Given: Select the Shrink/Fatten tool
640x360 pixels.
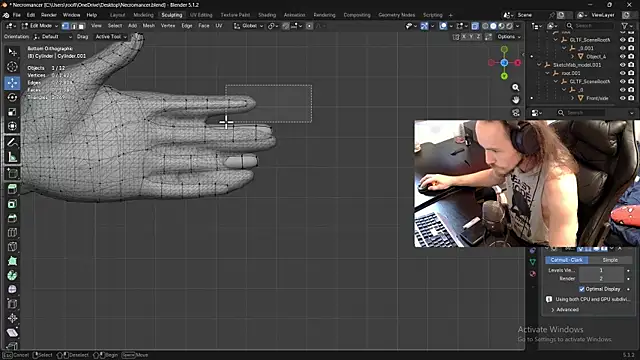Looking at the screenshot, I should (12, 318).
